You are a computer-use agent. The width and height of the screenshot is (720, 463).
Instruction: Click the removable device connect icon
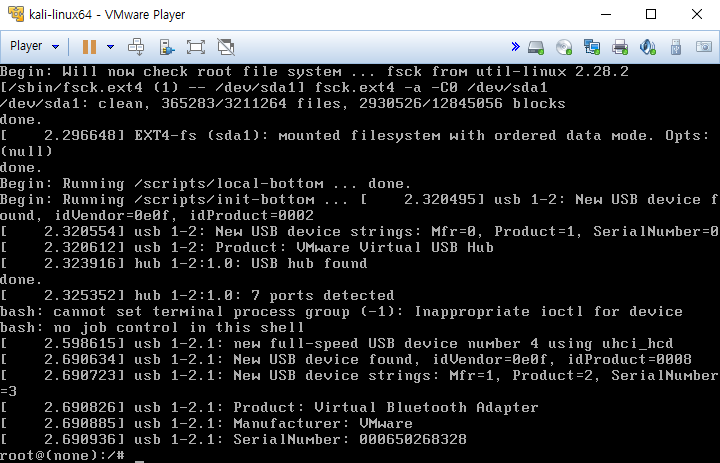(x=166, y=47)
